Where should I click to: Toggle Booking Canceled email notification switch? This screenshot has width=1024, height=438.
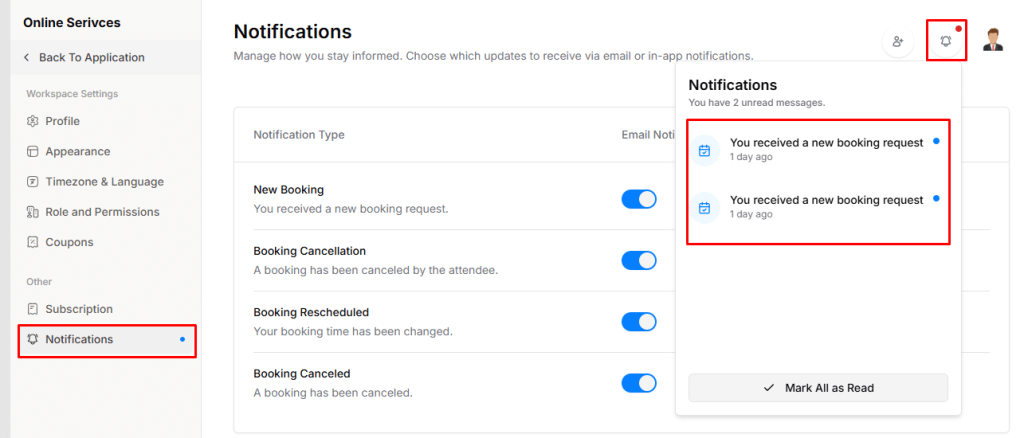[x=639, y=383]
